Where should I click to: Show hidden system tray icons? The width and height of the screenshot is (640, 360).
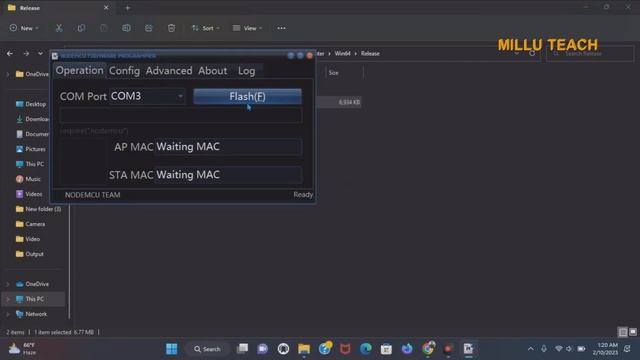click(531, 349)
